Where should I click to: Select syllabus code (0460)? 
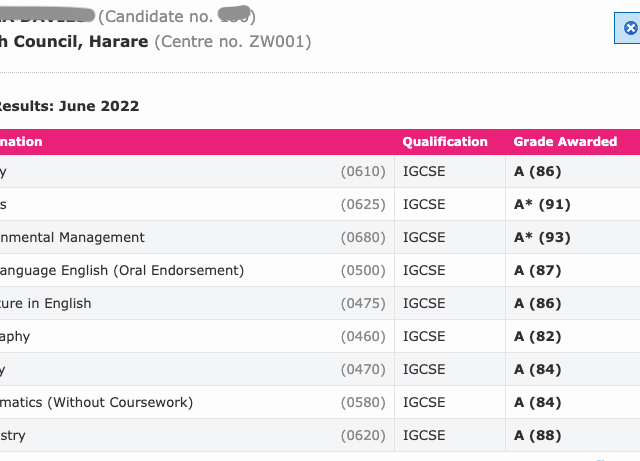tap(363, 336)
